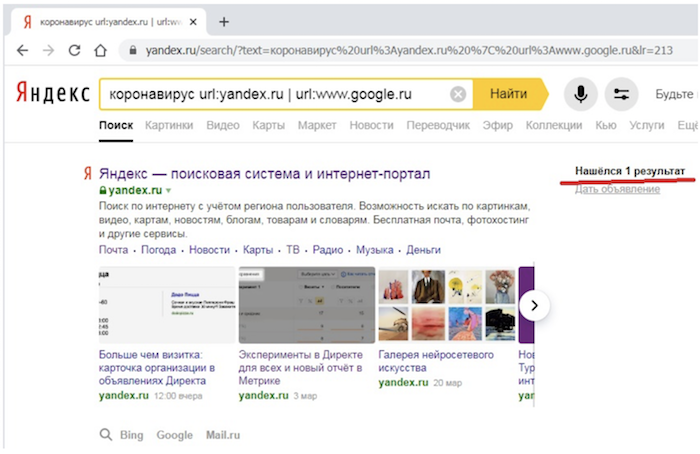700x454 pixels.
Task: Open the Услуги tab
Action: [646, 125]
